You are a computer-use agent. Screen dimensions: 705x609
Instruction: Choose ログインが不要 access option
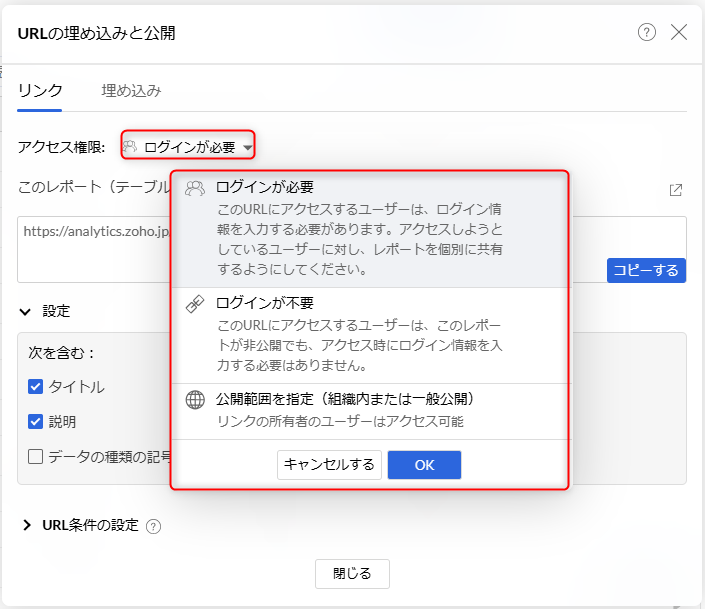(x=265, y=302)
